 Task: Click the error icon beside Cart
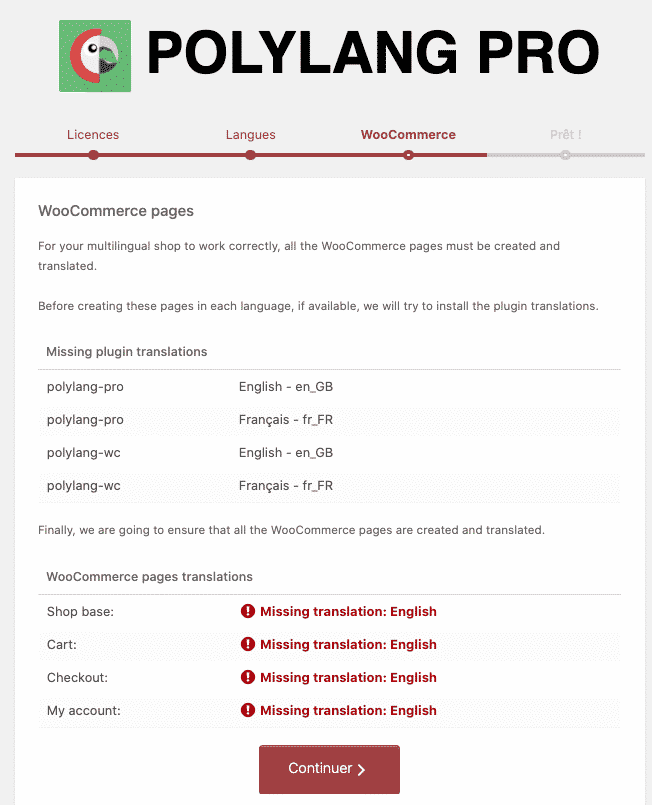(249, 644)
